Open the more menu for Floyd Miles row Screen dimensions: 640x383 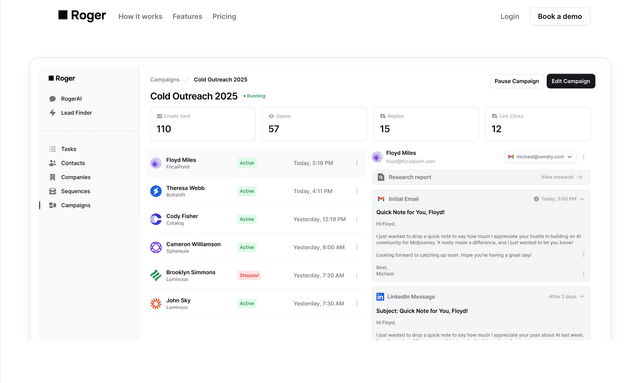click(357, 163)
